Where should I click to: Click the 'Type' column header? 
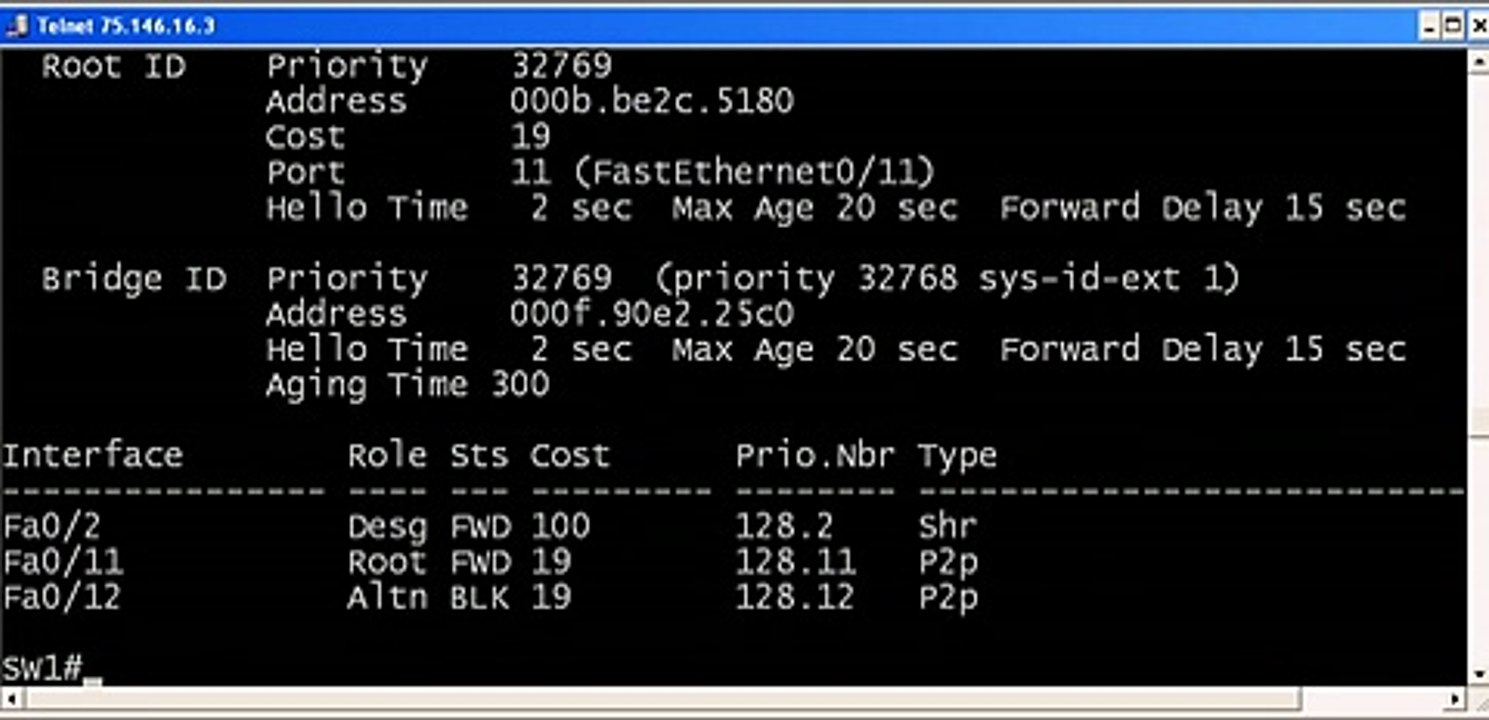point(957,457)
